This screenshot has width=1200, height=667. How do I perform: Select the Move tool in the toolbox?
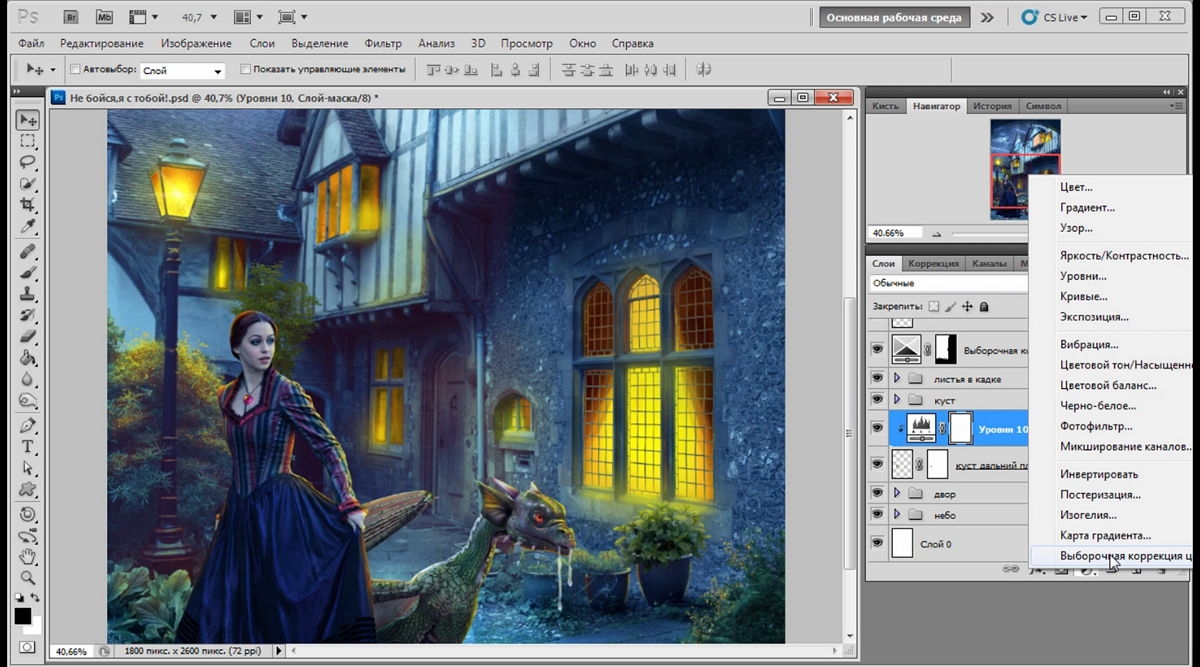[x=28, y=120]
